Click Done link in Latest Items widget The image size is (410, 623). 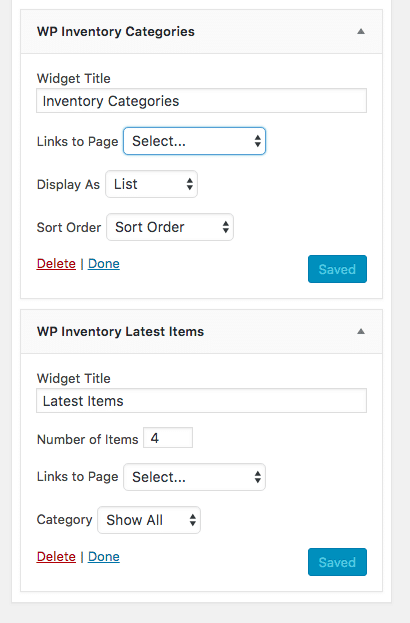[x=104, y=557]
